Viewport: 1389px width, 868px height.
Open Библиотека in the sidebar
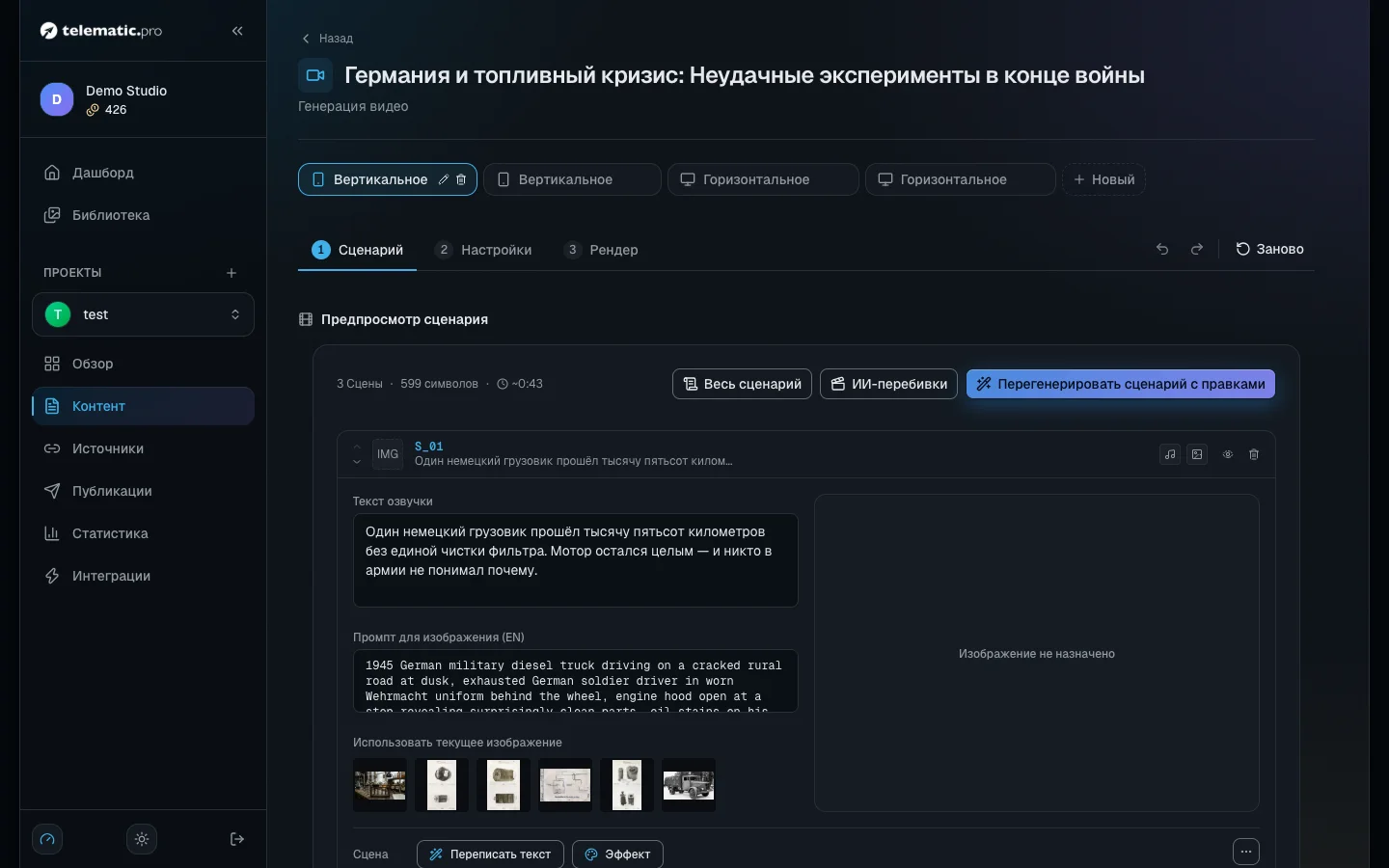click(x=143, y=215)
